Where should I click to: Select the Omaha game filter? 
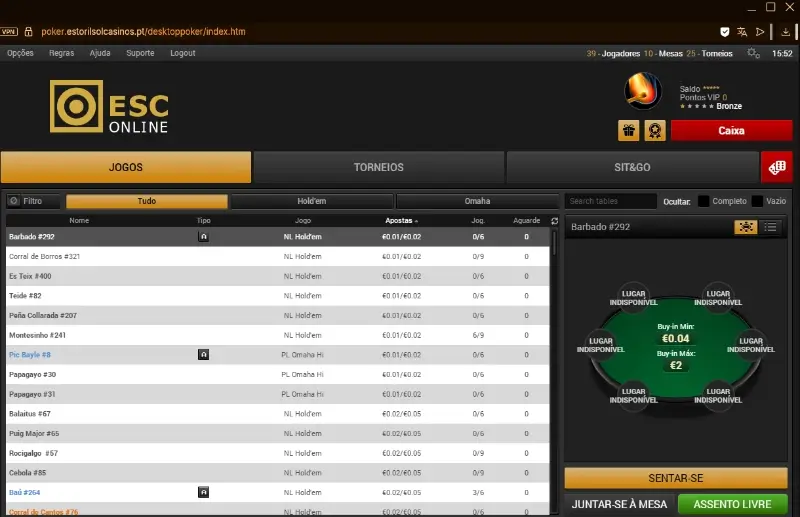[x=478, y=201]
